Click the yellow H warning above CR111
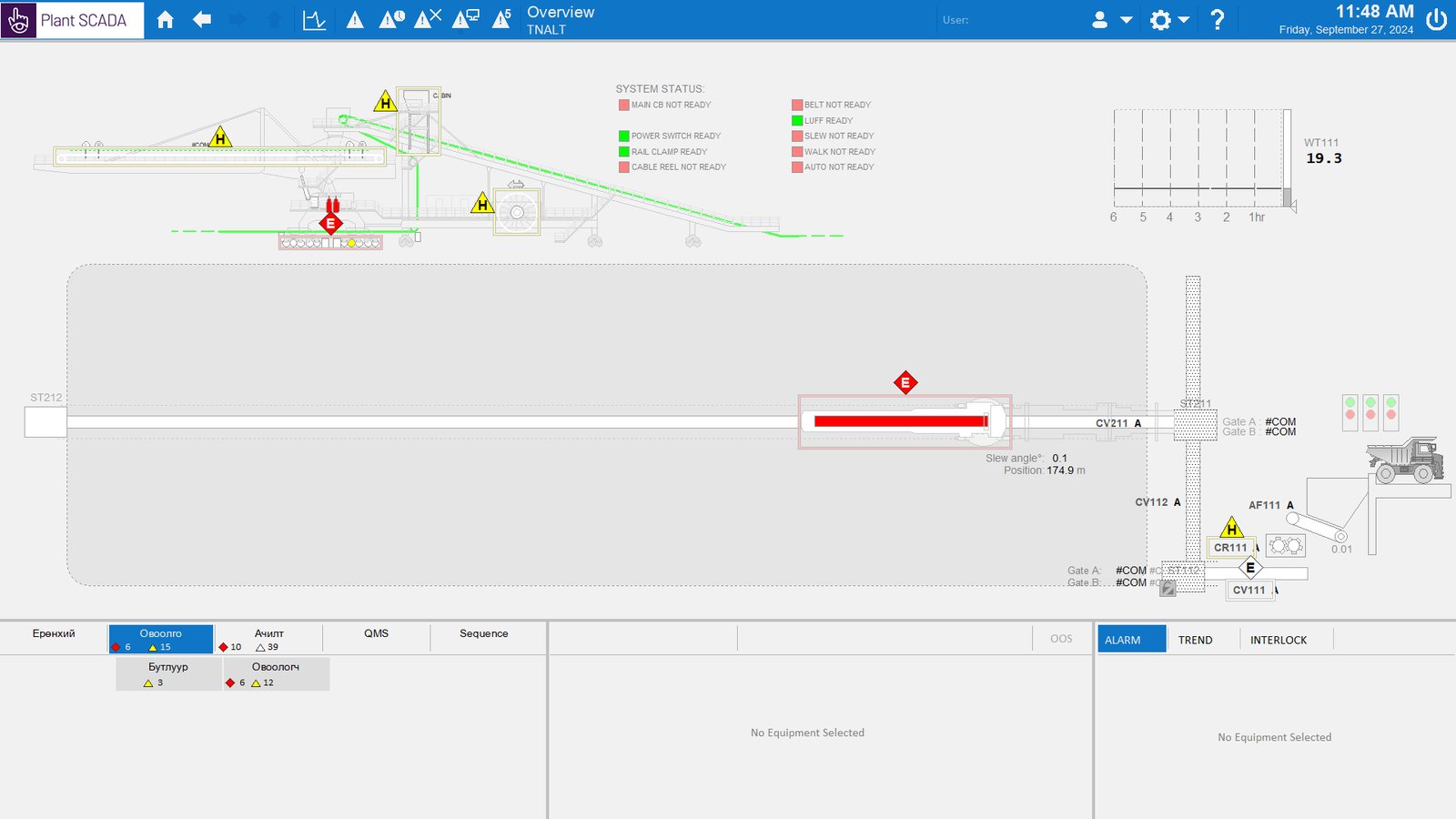1456x819 pixels. point(1231,528)
